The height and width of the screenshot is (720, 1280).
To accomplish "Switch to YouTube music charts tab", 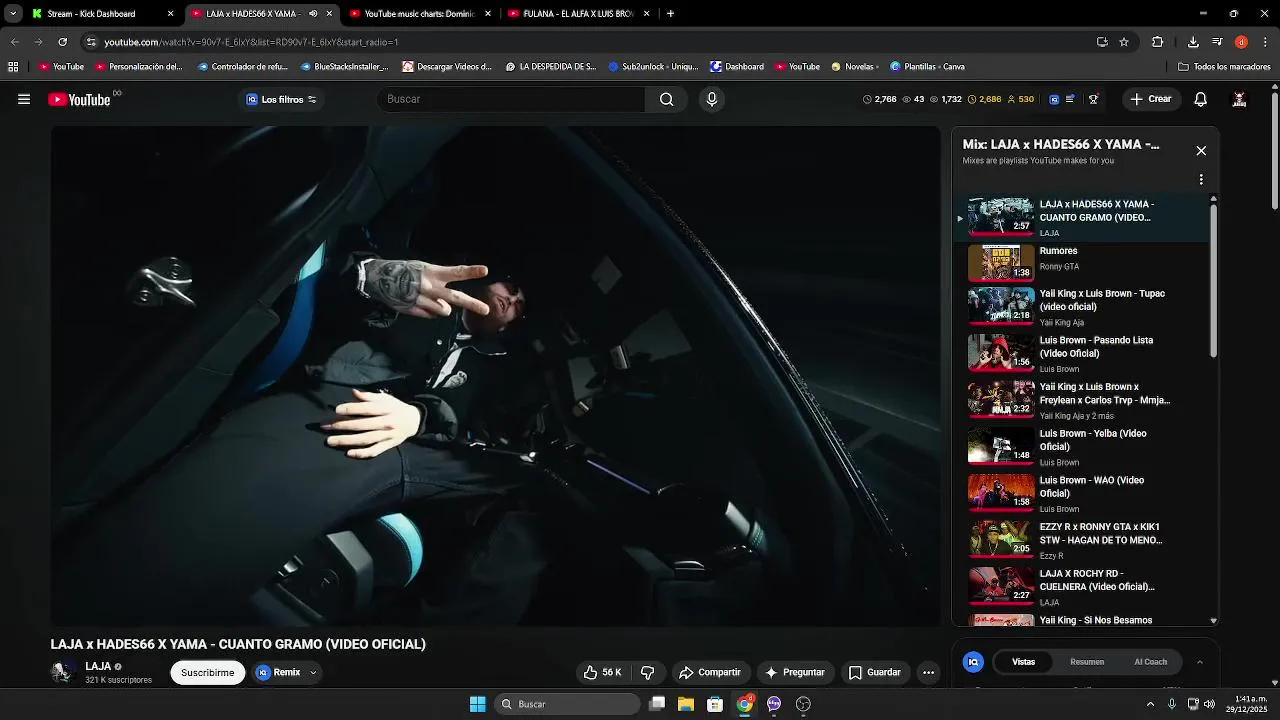I will [x=420, y=14].
